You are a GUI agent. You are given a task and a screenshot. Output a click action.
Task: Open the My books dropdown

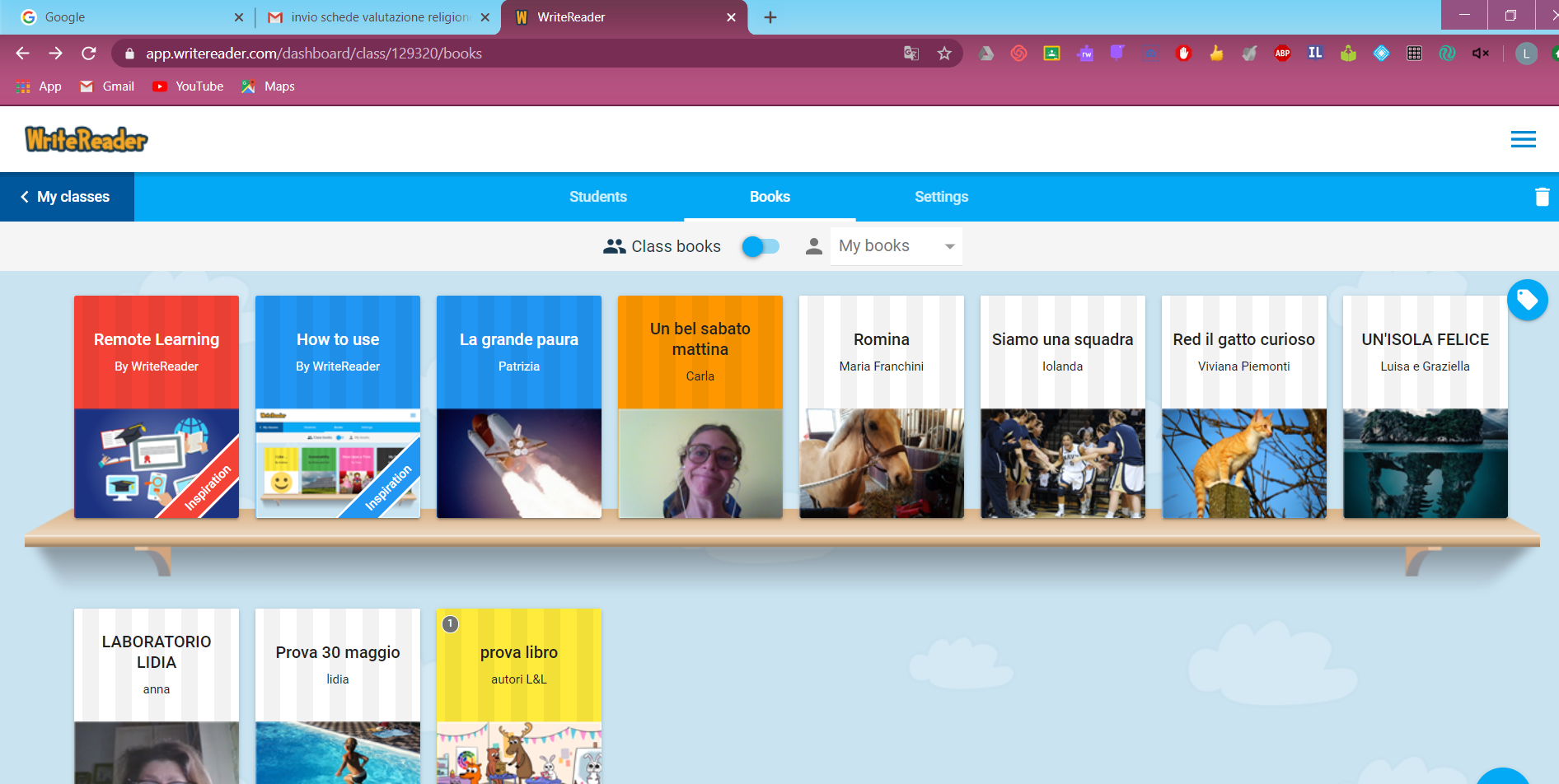(897, 246)
